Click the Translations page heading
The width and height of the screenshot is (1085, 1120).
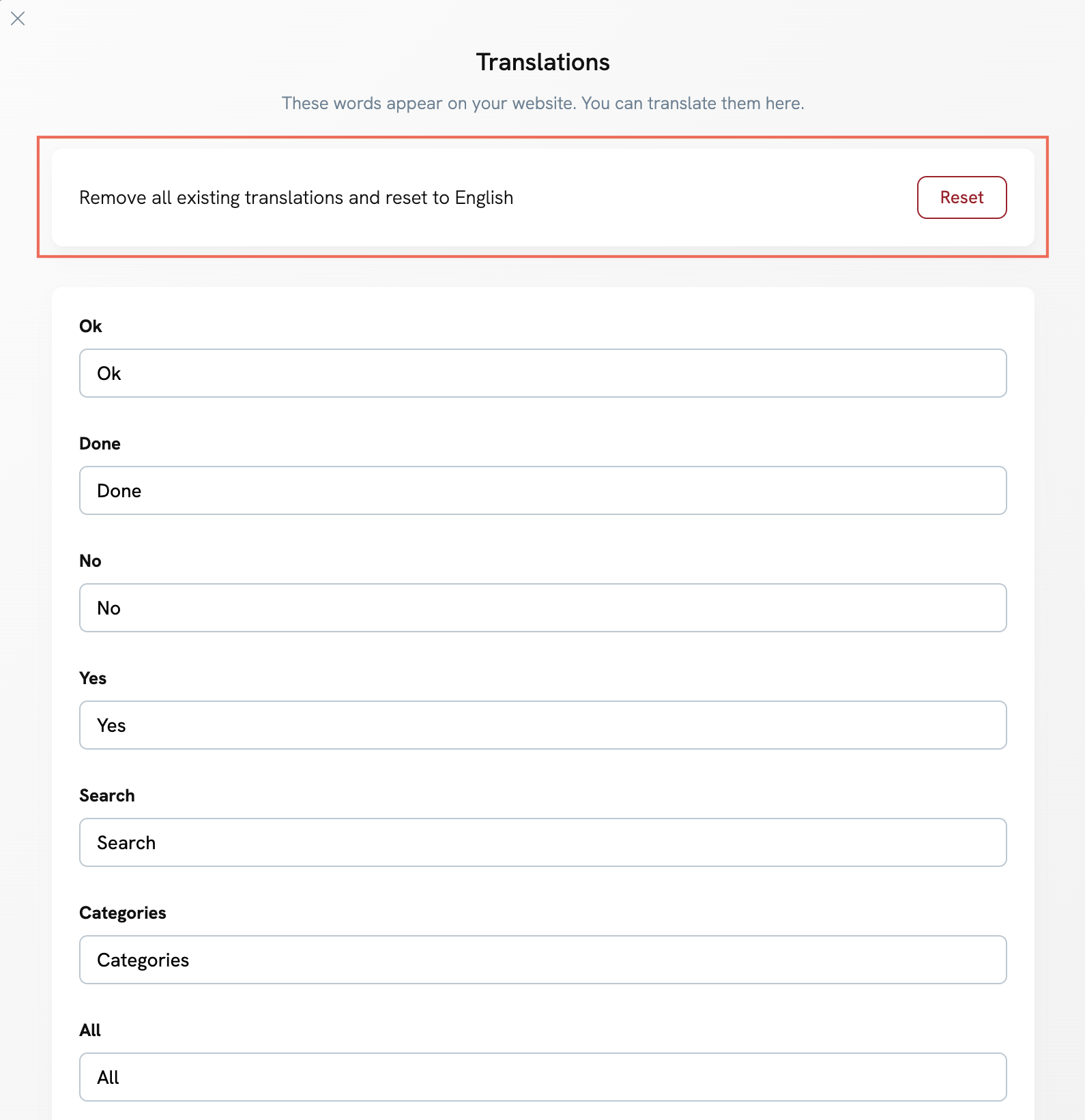(x=542, y=62)
